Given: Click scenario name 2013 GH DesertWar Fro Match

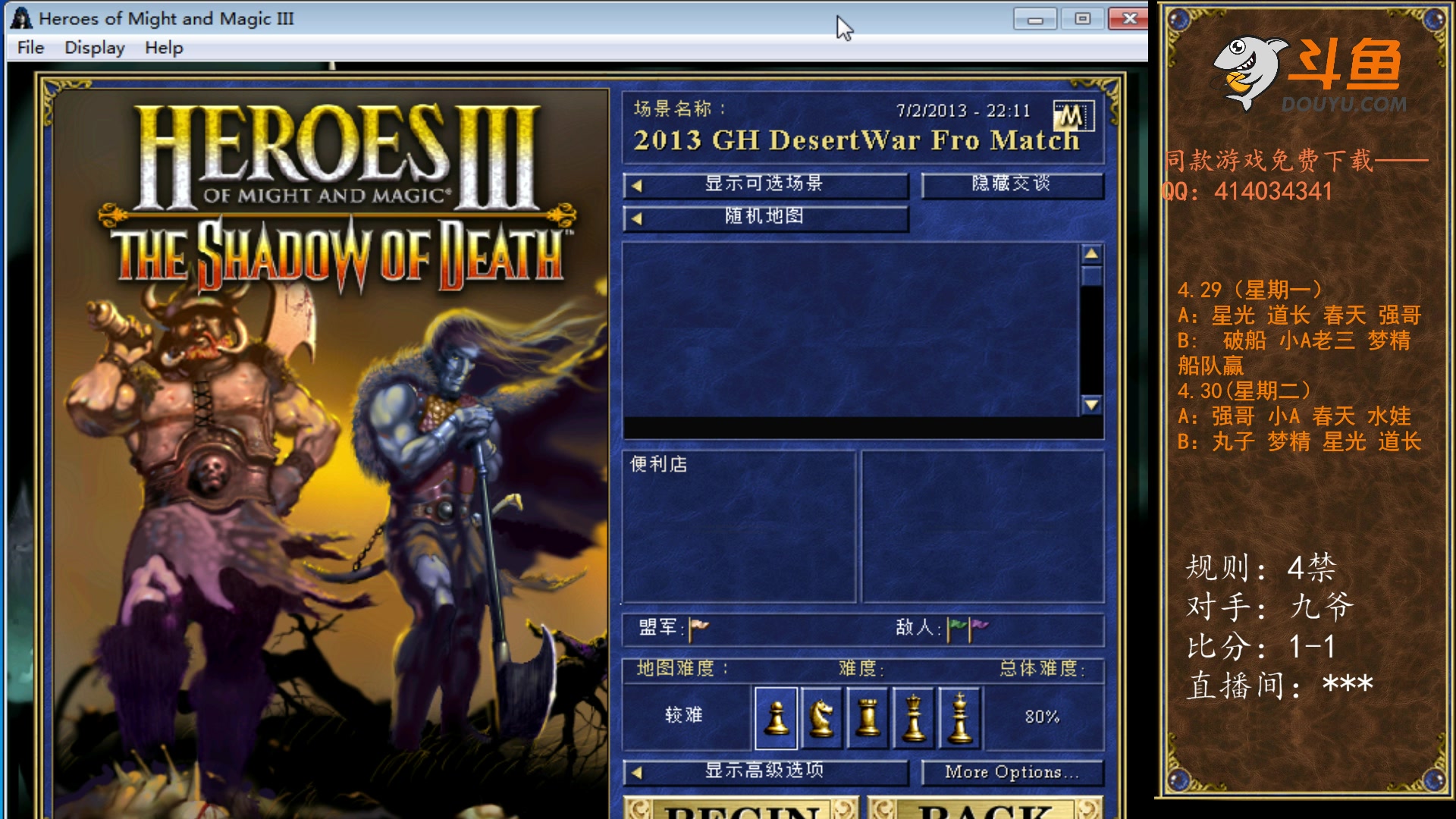Looking at the screenshot, I should tap(857, 141).
